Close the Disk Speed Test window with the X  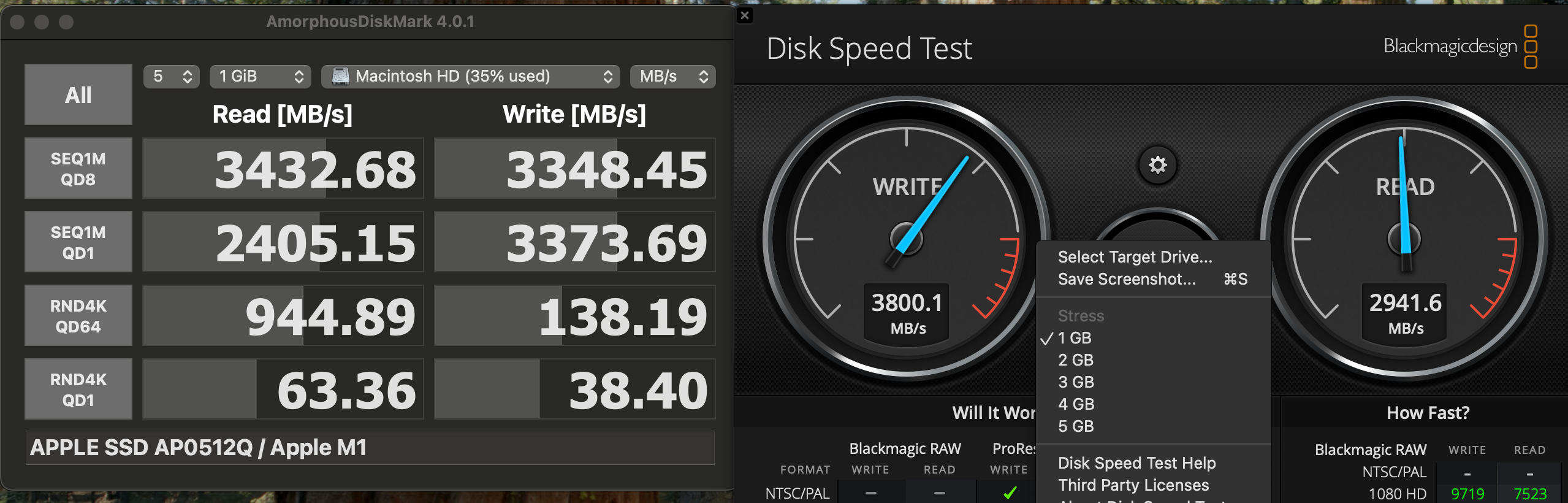tap(745, 15)
